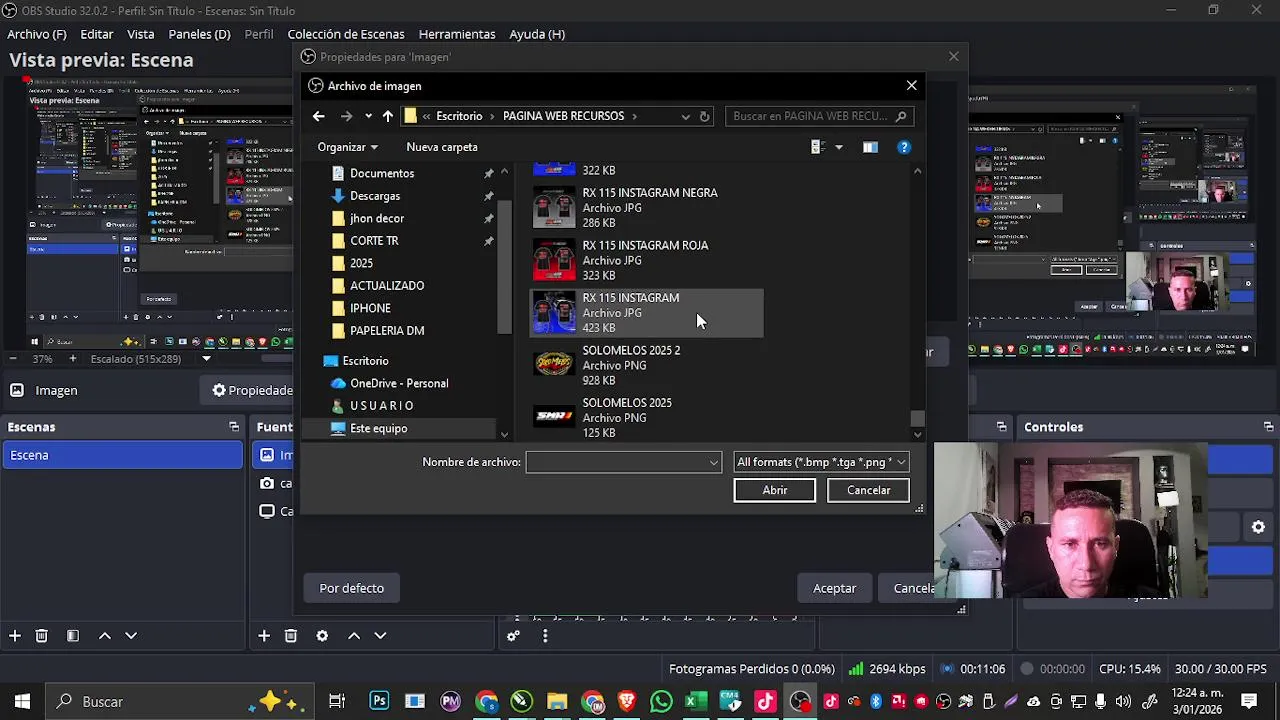Image resolution: width=1280 pixels, height=720 pixels.
Task: Select the SOLOMELOS 2025 PNG file
Action: 646,417
